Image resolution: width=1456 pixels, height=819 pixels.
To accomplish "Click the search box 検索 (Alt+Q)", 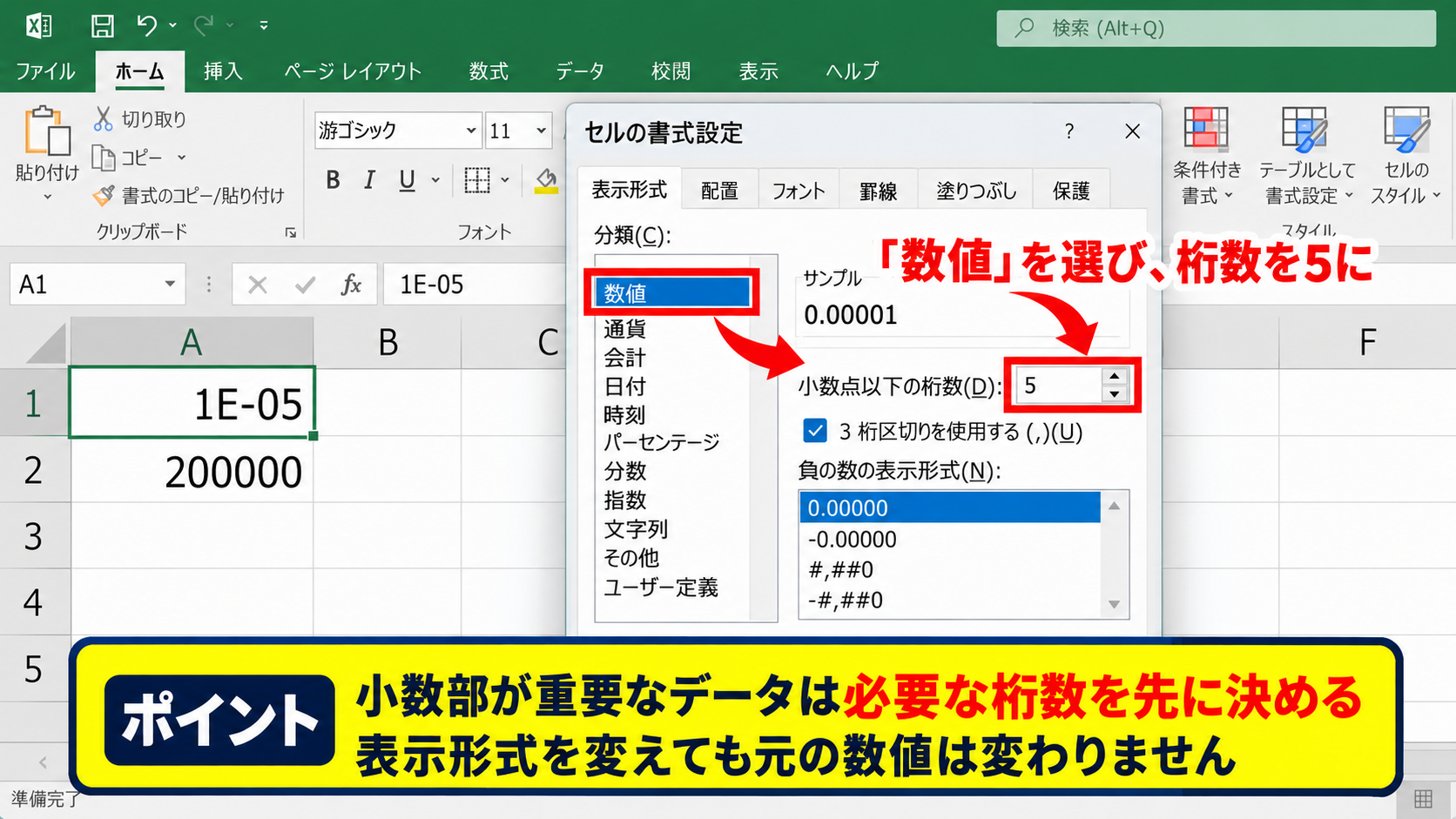I will (x=1217, y=28).
